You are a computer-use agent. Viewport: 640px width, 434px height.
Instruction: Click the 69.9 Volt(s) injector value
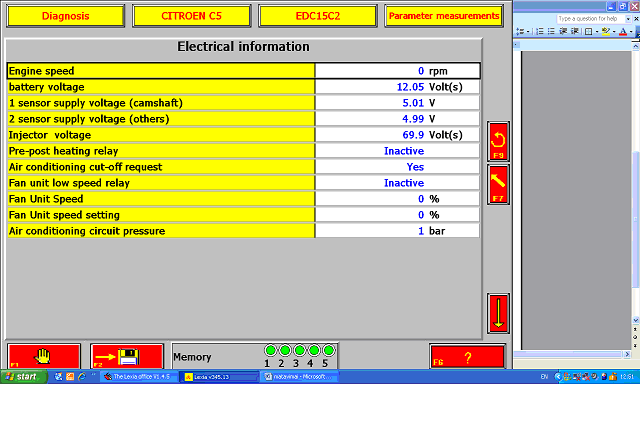pyautogui.click(x=432, y=135)
